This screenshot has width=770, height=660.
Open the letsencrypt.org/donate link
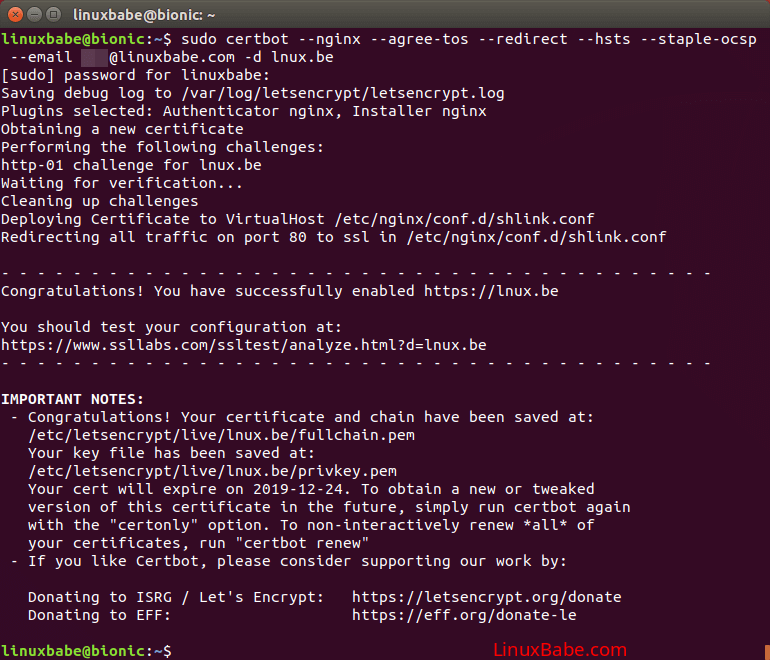[x=486, y=597]
